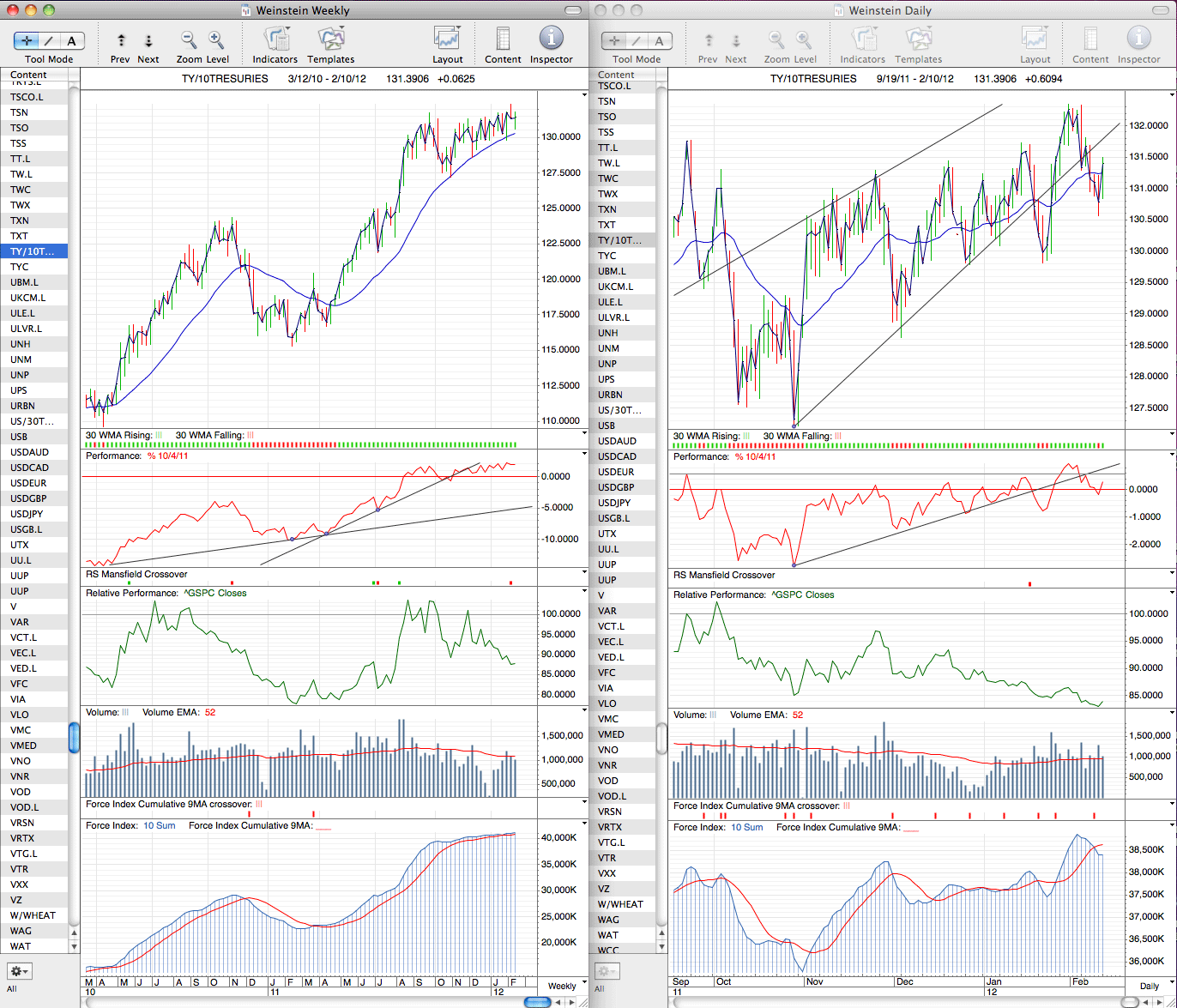Click Prev arrow in Weinstein Daily toolbar

pos(709,40)
